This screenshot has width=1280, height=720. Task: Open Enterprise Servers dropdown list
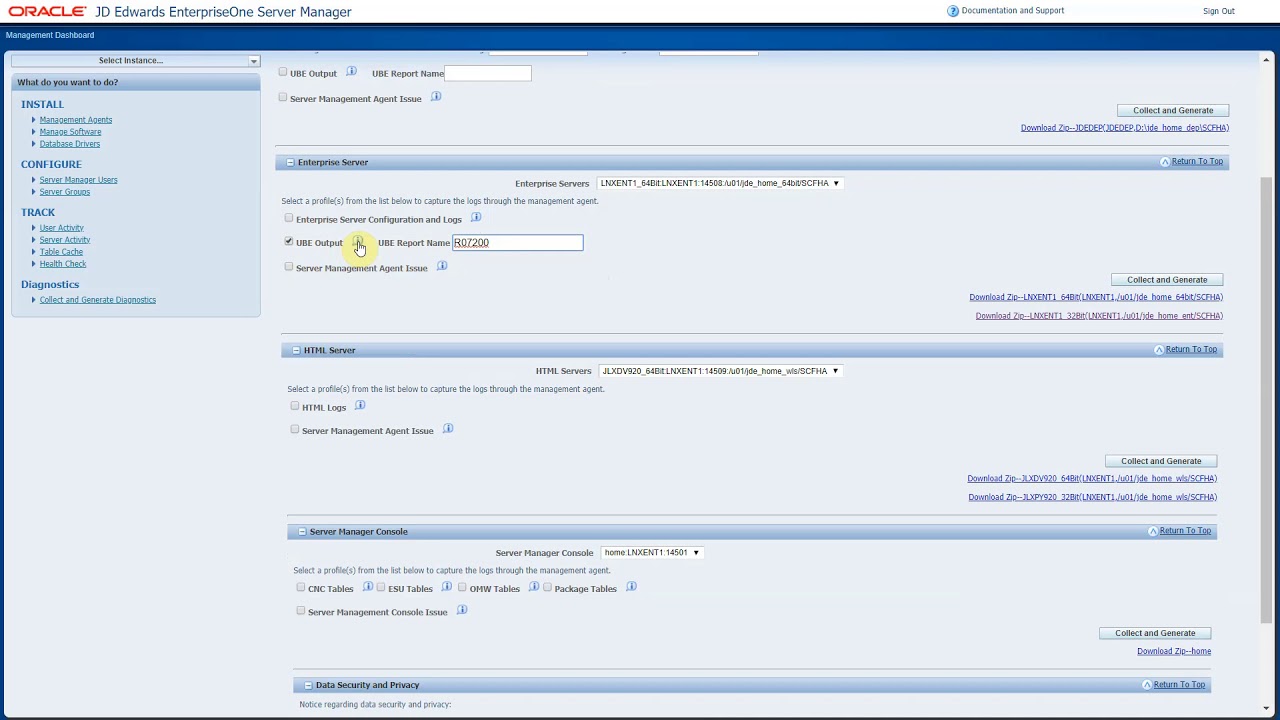coord(720,183)
